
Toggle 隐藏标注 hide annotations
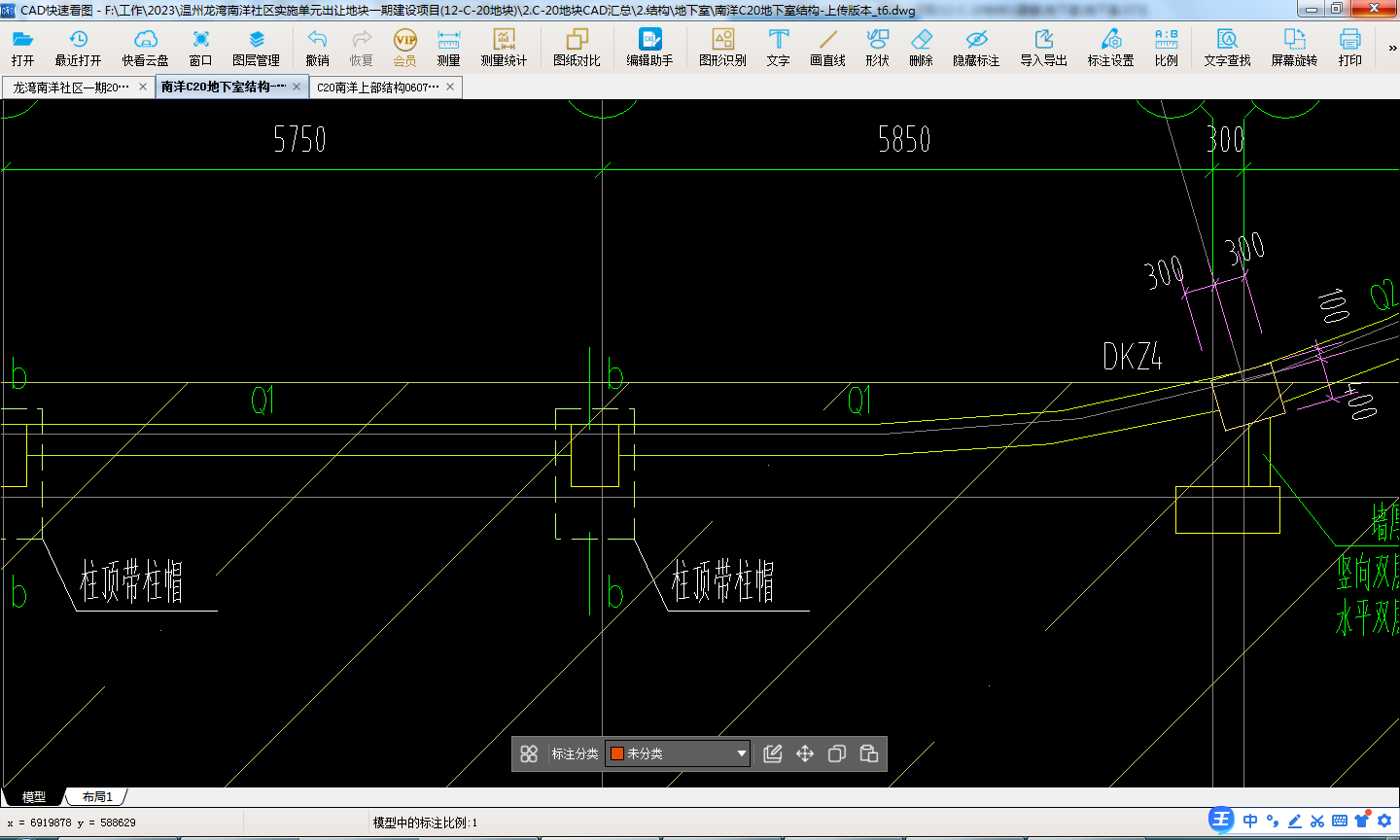(976, 47)
